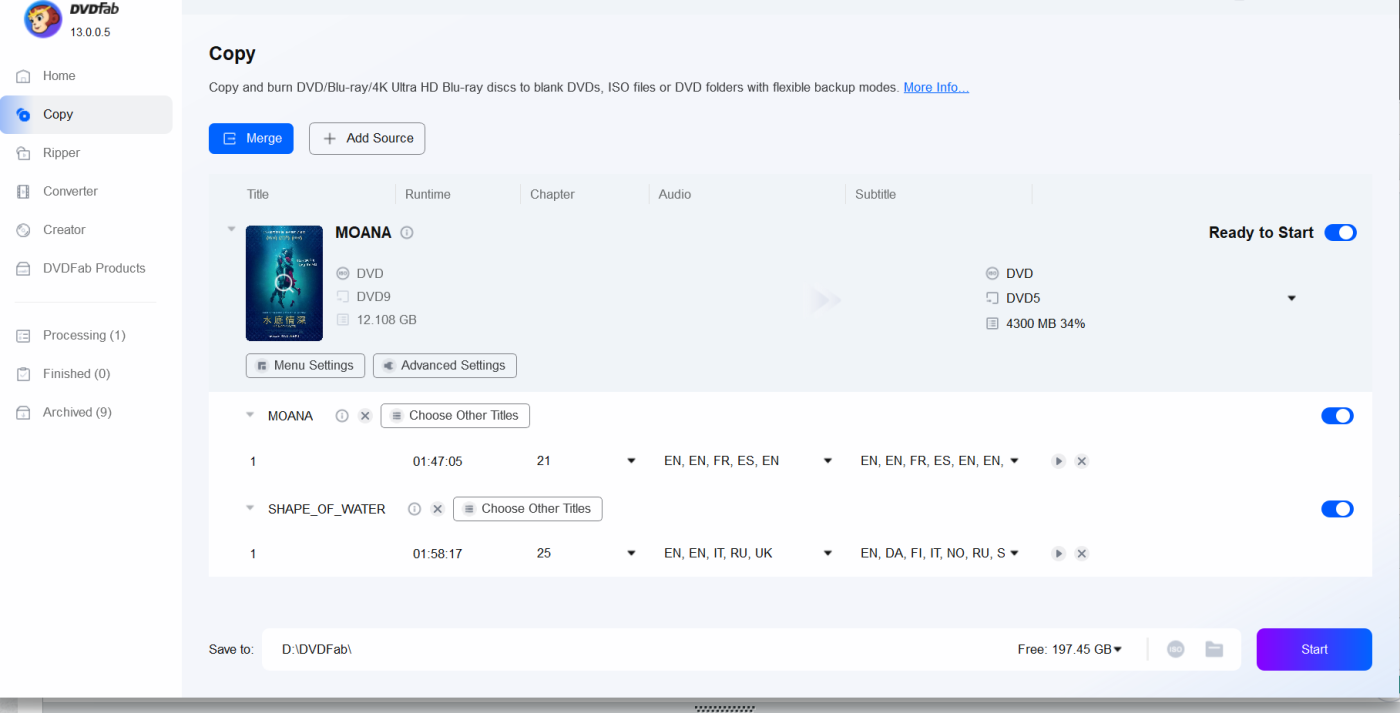Collapse the SHAPE_OF_WATER title row
This screenshot has width=1400, height=713.
[250, 508]
